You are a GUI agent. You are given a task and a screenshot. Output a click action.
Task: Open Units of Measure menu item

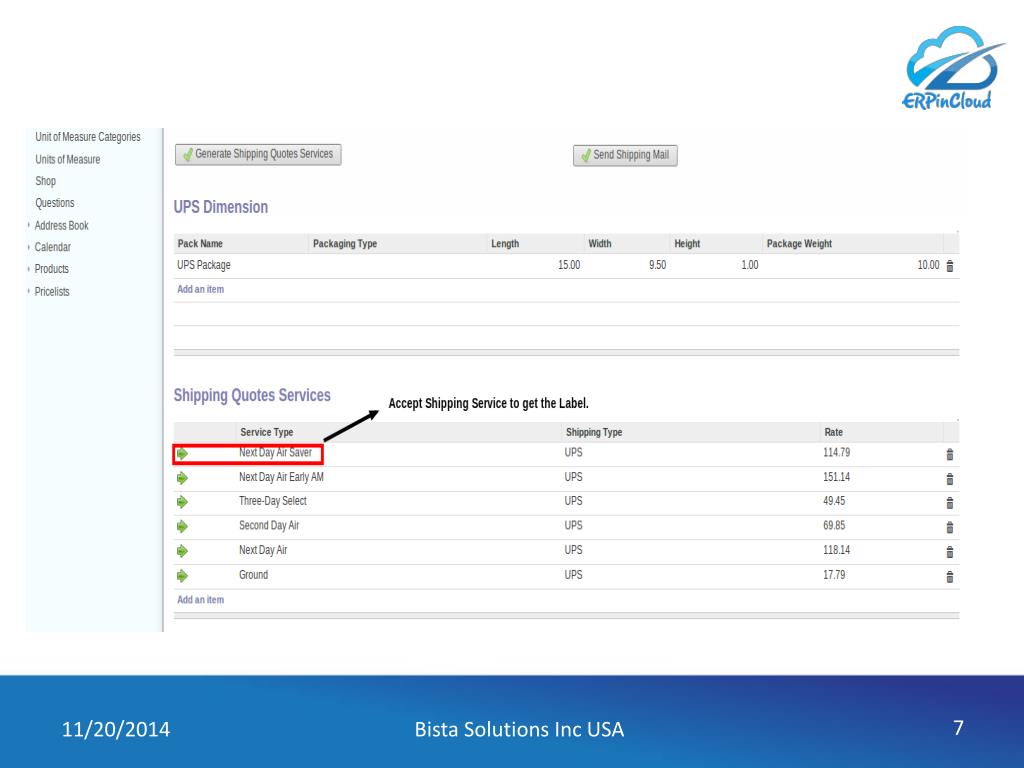[x=68, y=159]
